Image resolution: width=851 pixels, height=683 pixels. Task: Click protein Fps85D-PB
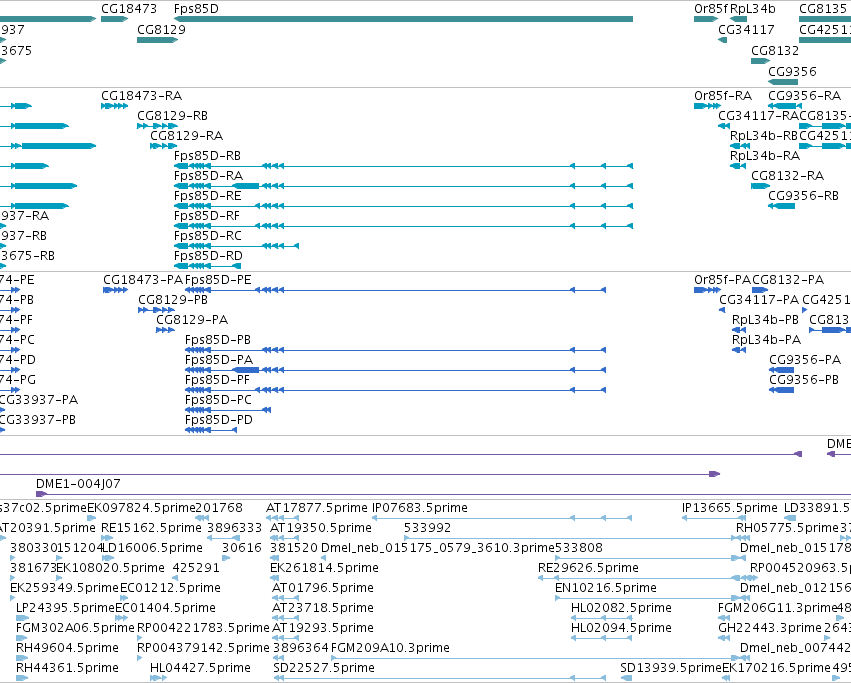click(x=218, y=340)
